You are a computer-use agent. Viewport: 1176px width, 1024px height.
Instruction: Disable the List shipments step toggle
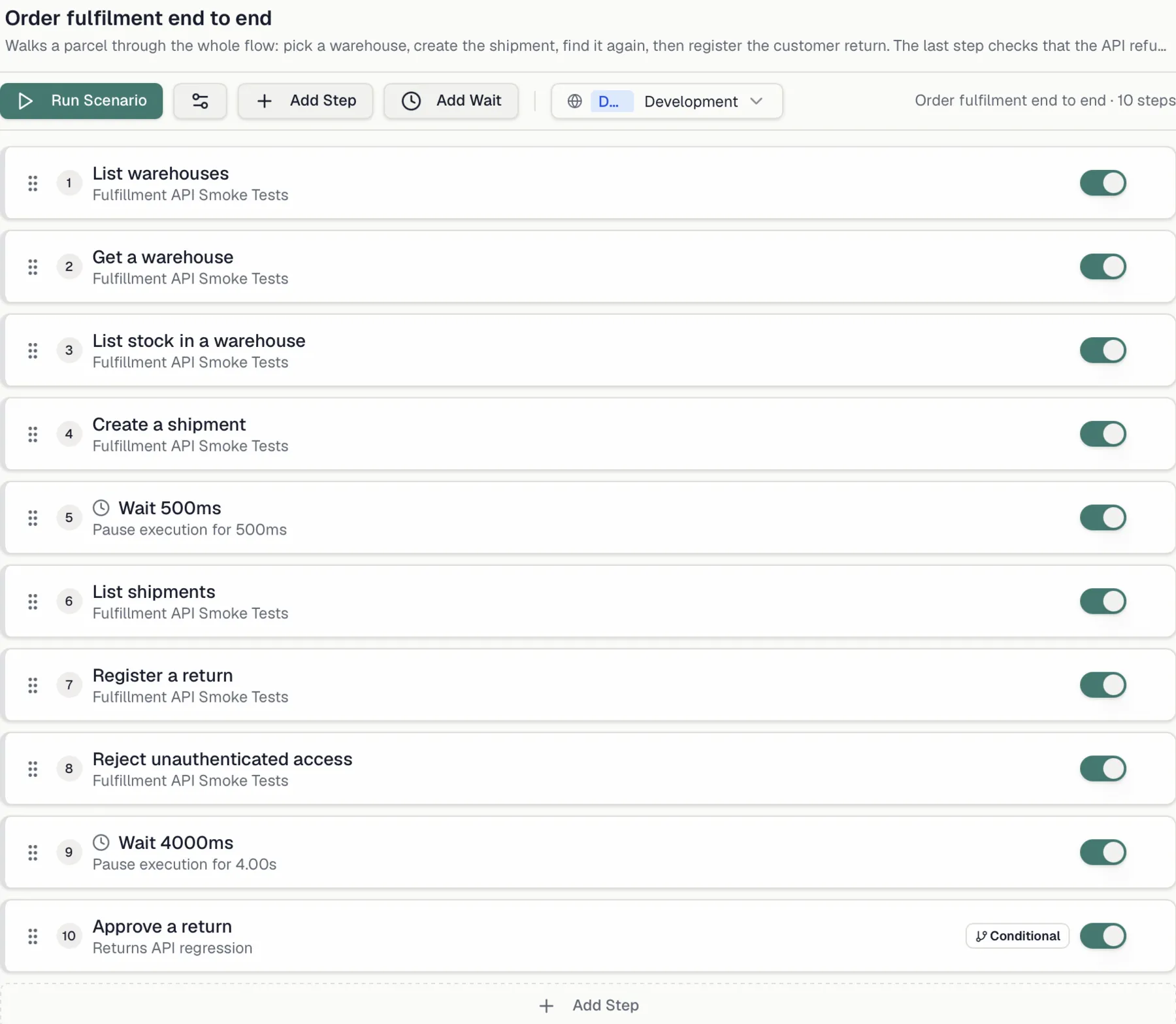pos(1103,601)
